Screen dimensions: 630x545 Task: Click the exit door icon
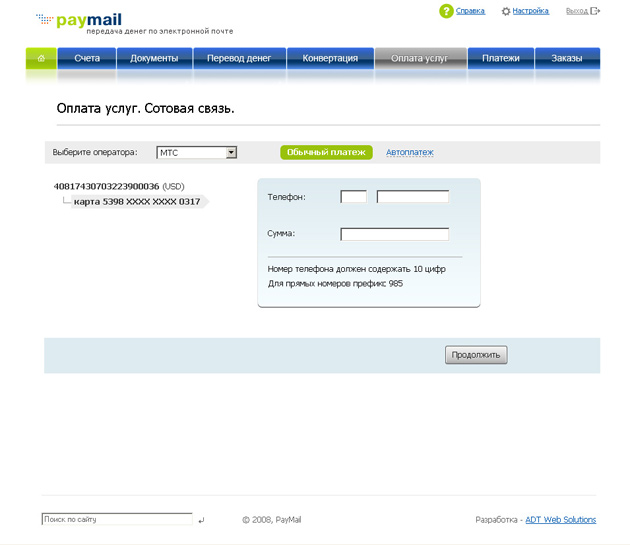click(596, 11)
